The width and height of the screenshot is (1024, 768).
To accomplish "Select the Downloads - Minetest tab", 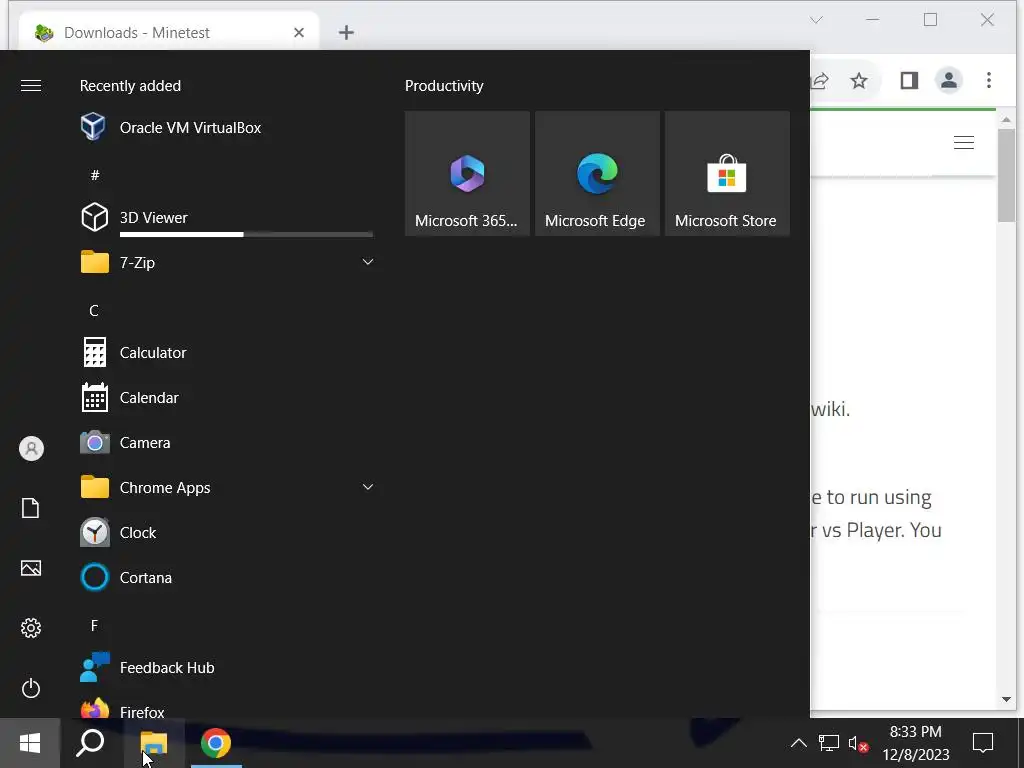I will (170, 33).
